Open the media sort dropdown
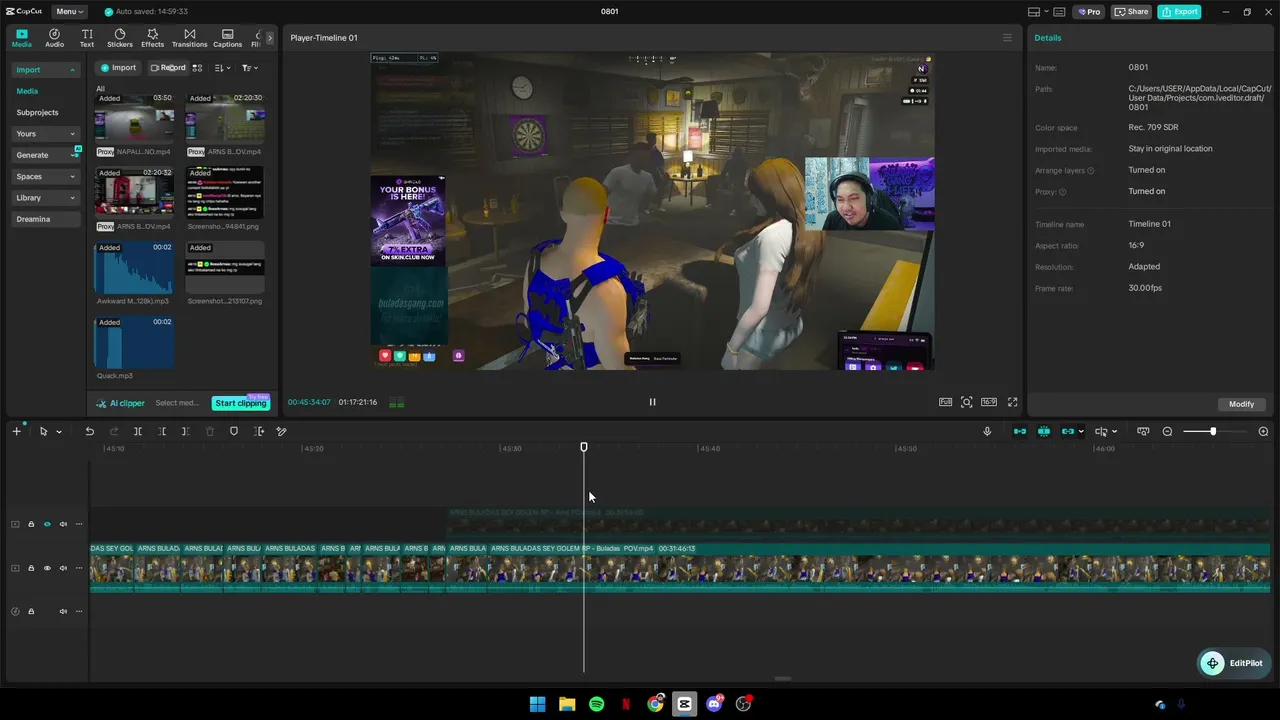The height and width of the screenshot is (720, 1280). click(222, 68)
